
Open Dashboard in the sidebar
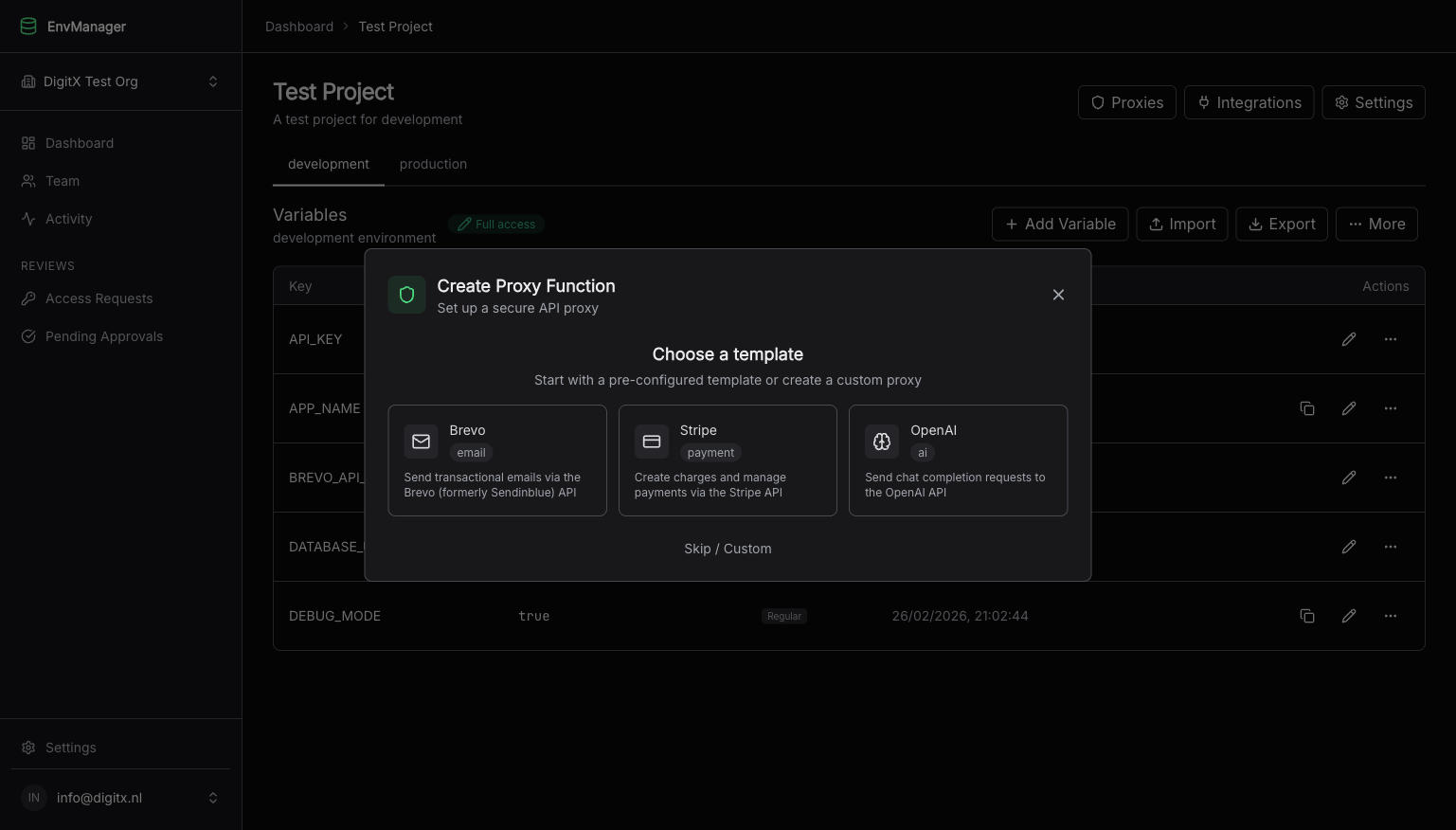tap(121, 143)
